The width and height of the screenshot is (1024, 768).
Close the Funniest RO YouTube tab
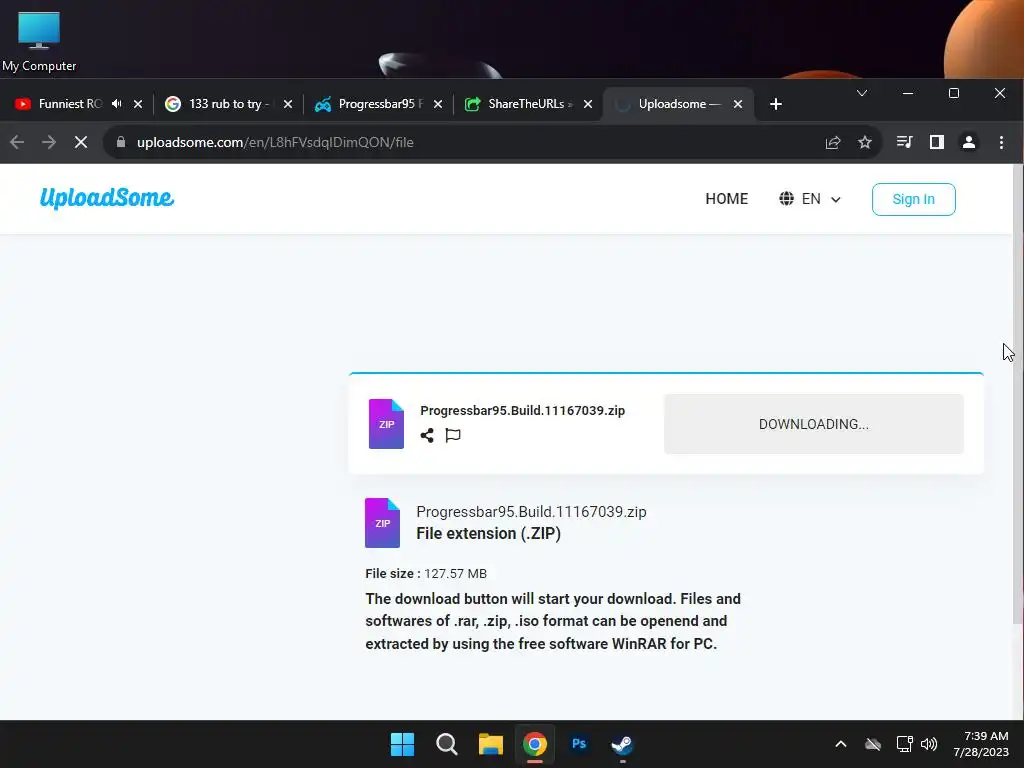point(138,104)
